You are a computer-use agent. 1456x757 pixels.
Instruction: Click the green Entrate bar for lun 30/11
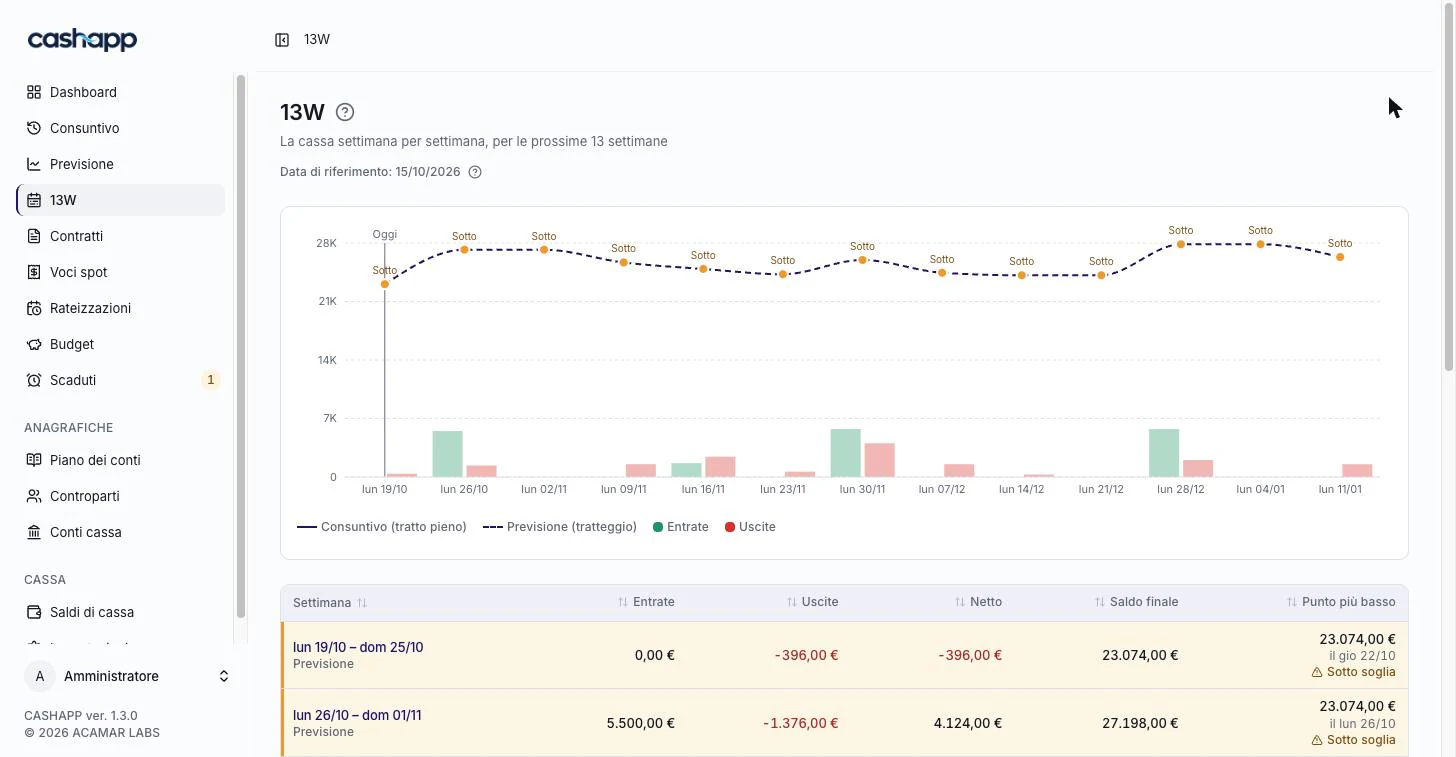click(x=845, y=453)
